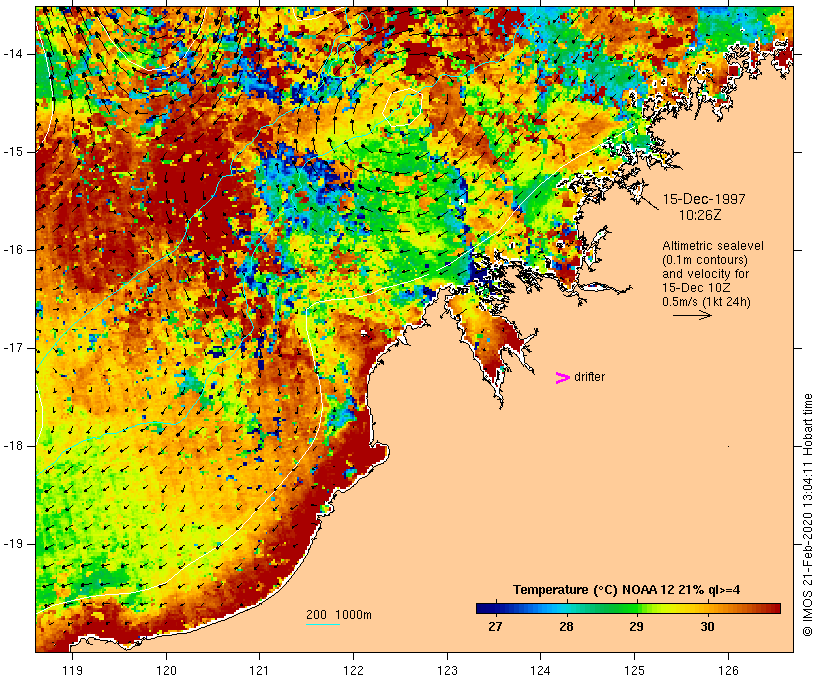Click the 'Altimetric sealevel' caption line
Viewport: 820px width, 680px height.
coord(713,246)
